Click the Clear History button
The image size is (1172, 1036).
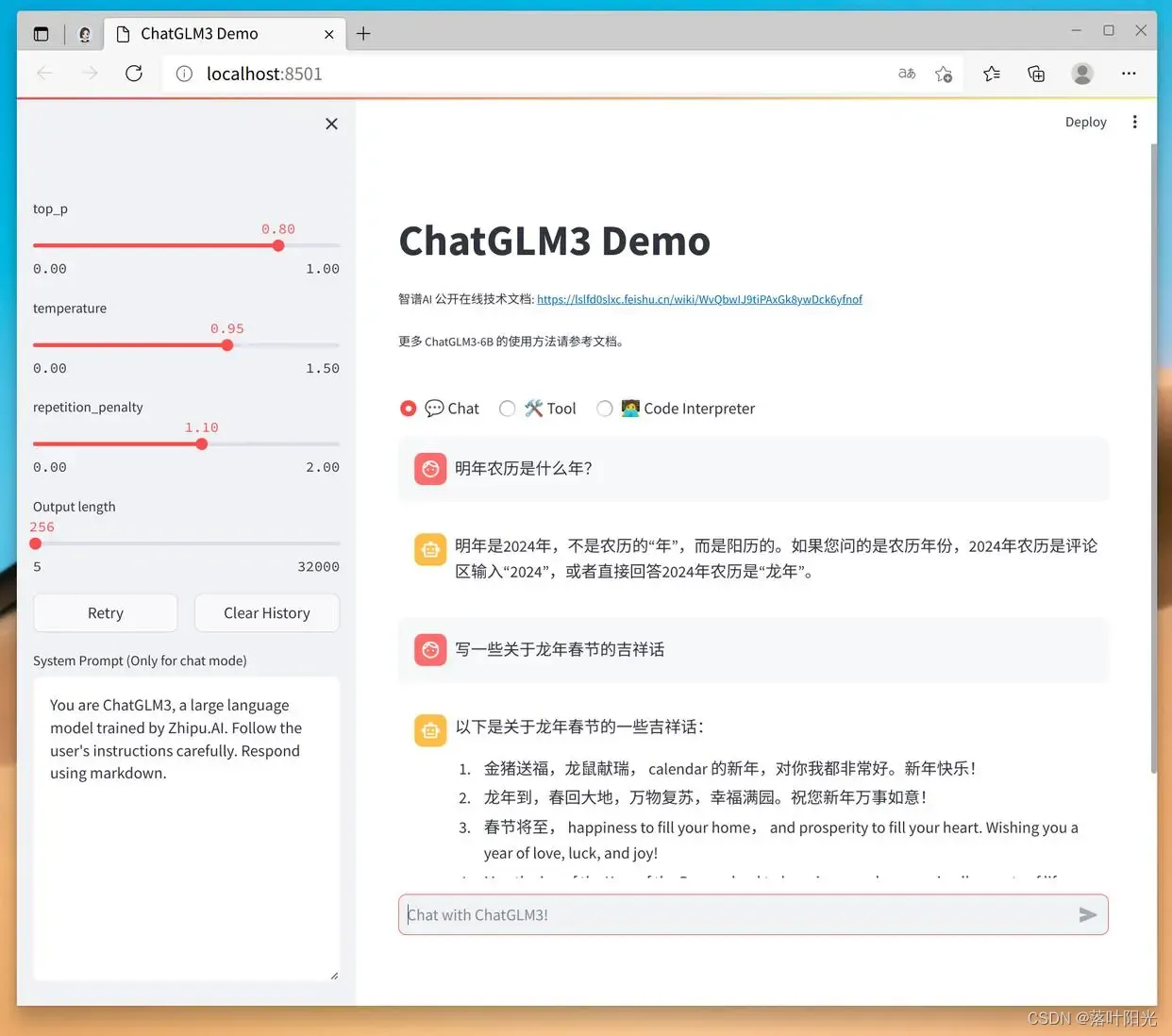(267, 613)
